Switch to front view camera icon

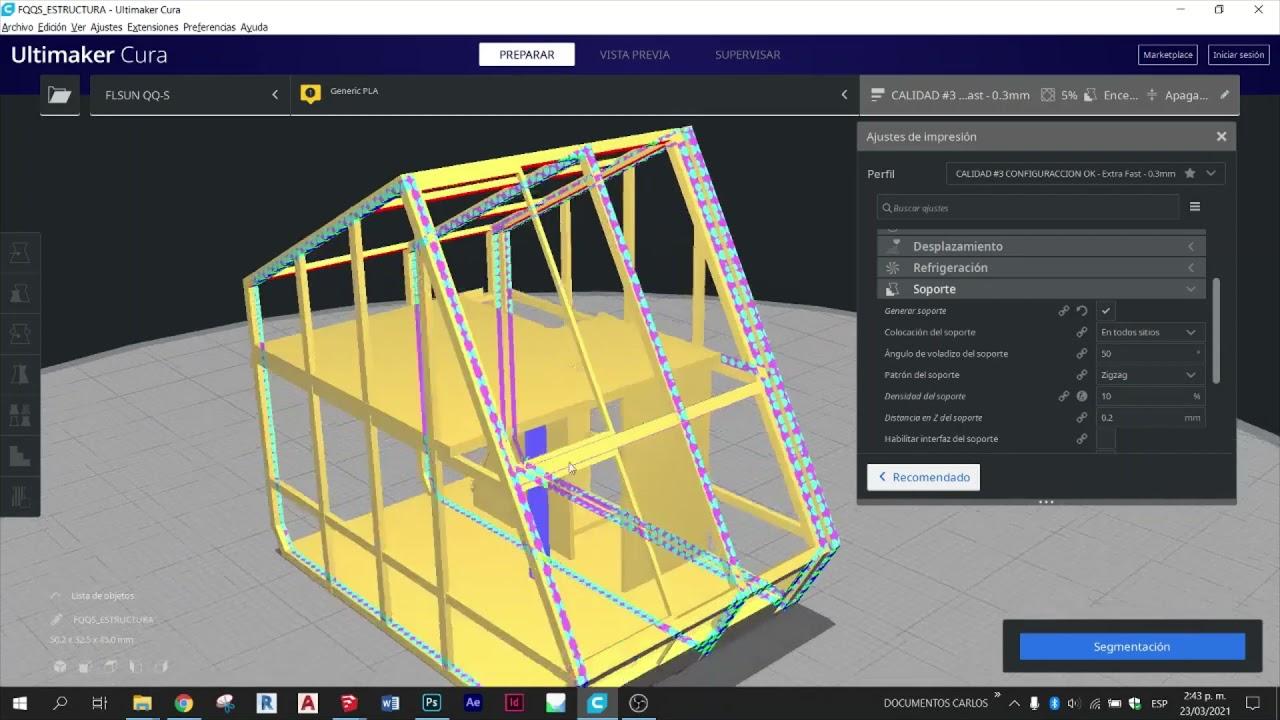click(85, 667)
